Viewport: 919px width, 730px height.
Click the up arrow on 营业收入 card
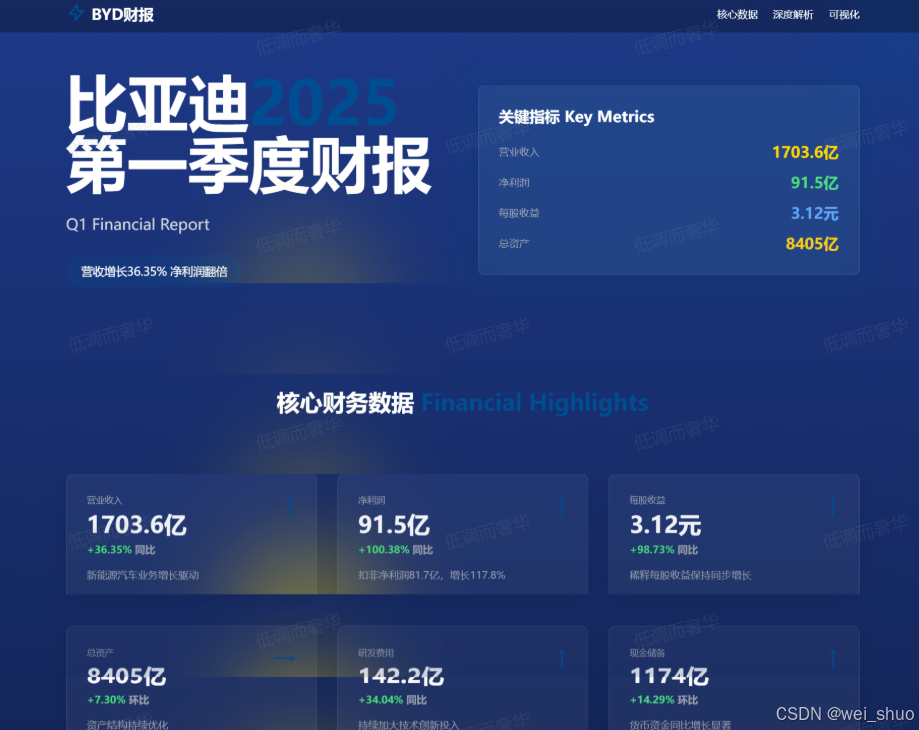click(290, 506)
